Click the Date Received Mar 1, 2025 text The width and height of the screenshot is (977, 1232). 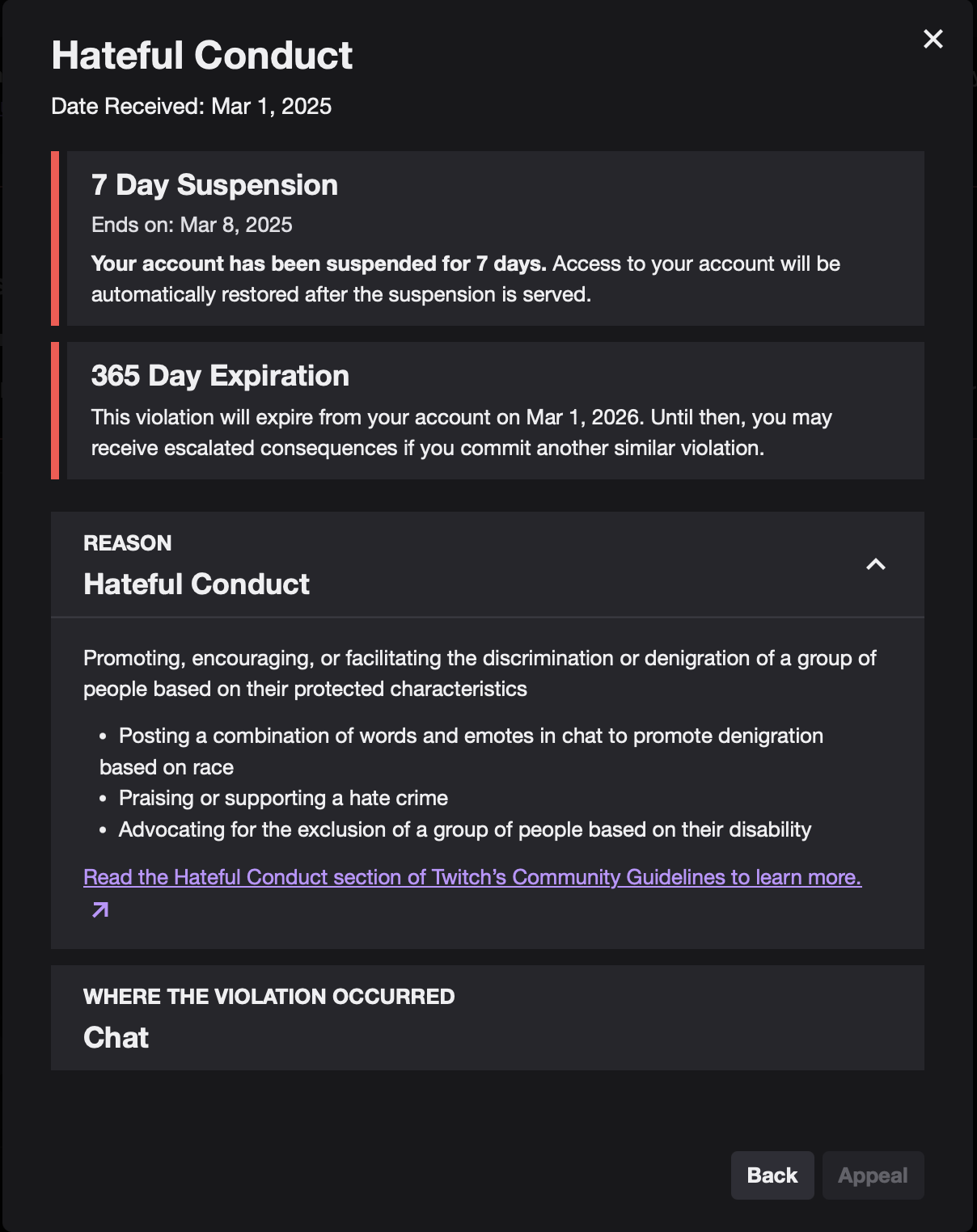pos(192,107)
